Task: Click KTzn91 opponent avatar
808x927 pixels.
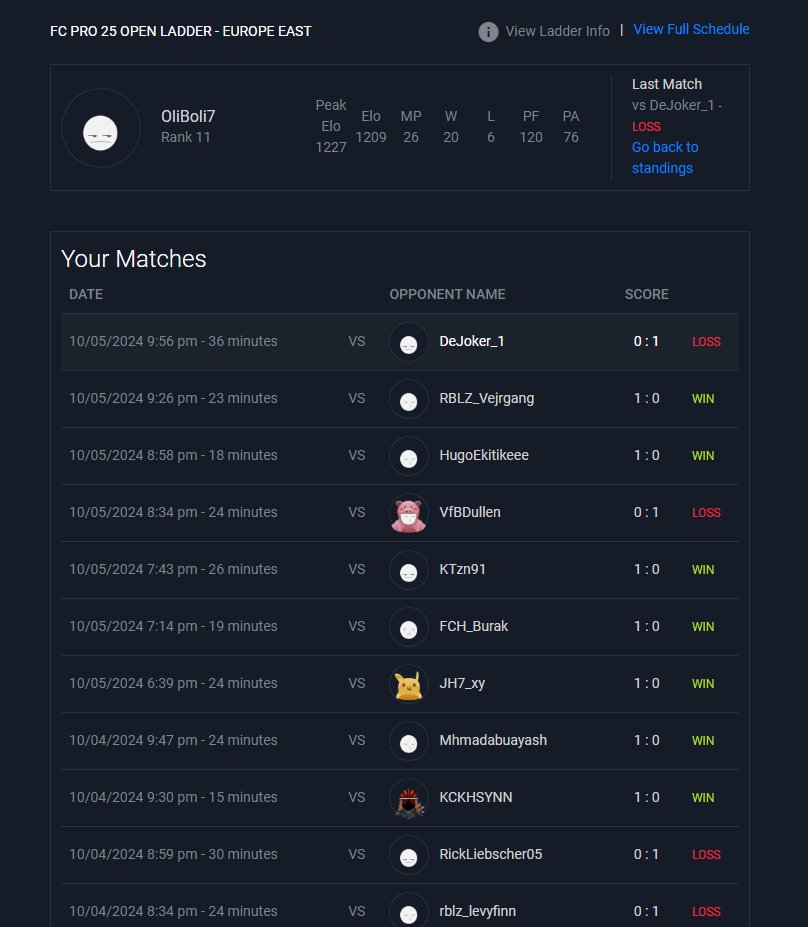Action: click(x=408, y=570)
